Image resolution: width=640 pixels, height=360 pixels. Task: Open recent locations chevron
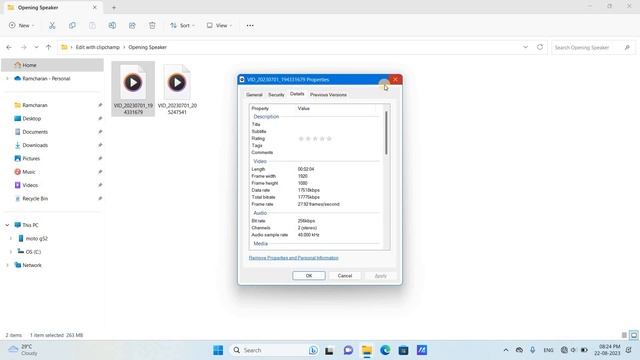(36, 47)
